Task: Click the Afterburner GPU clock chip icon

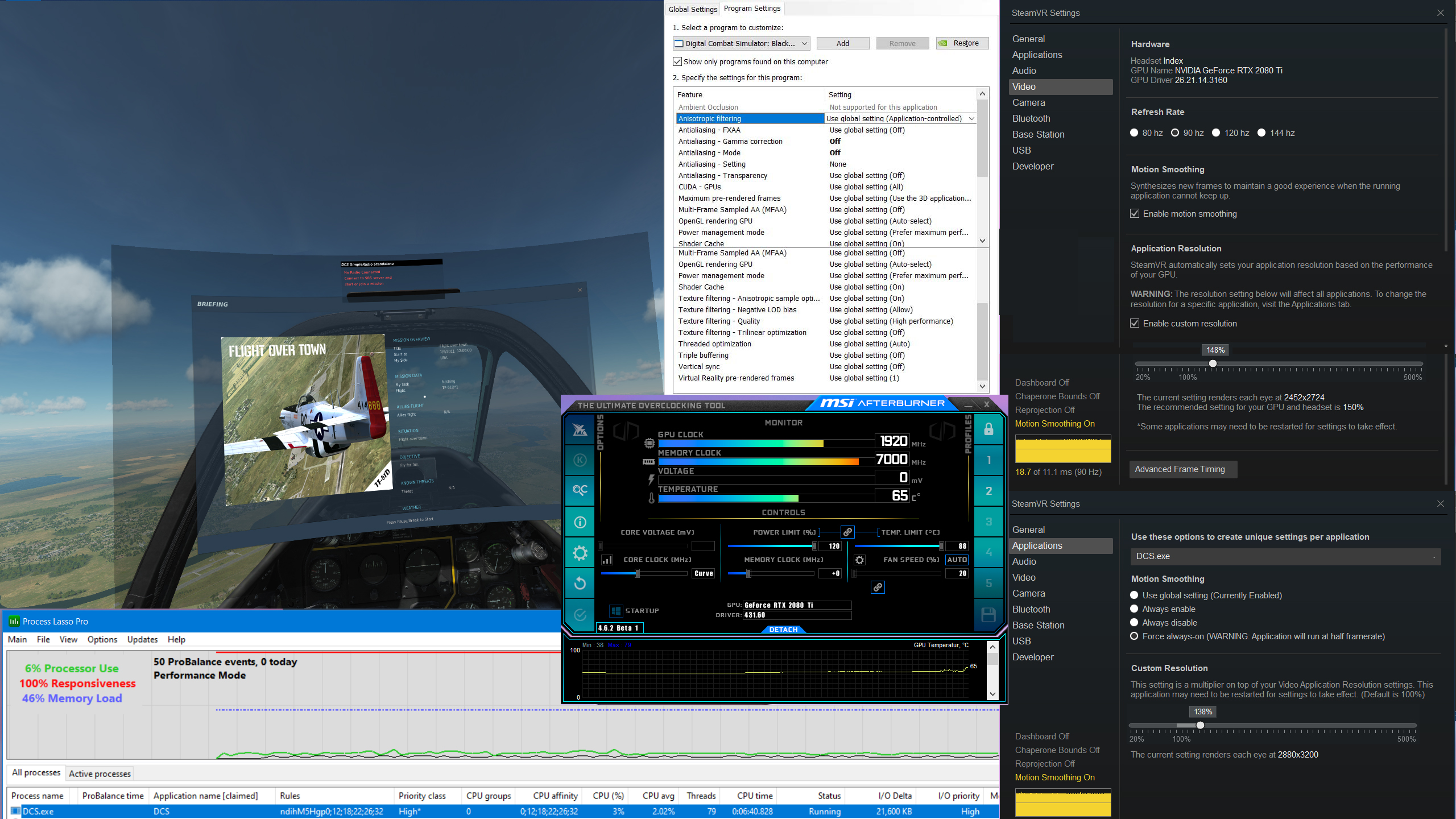Action: coord(649,443)
